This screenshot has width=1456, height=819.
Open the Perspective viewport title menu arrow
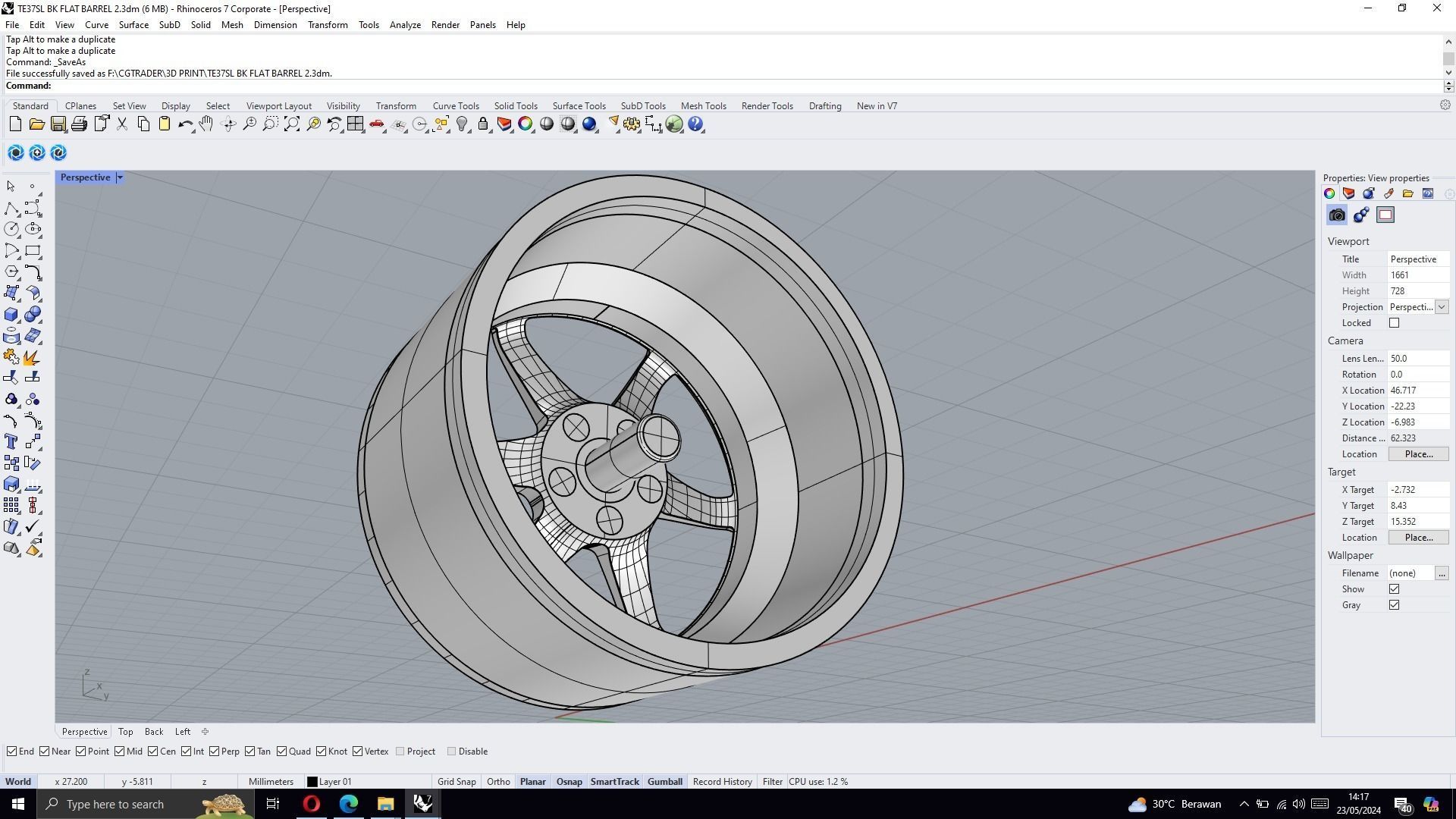pyautogui.click(x=120, y=177)
